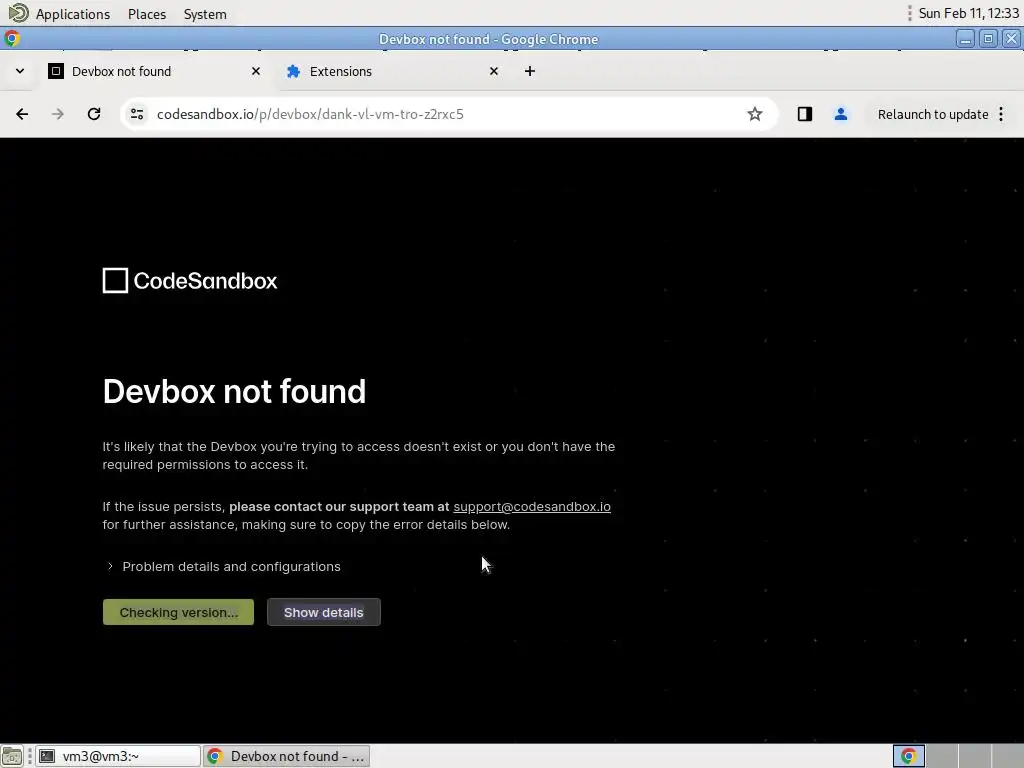Close the Devbox not found tab

click(256, 71)
